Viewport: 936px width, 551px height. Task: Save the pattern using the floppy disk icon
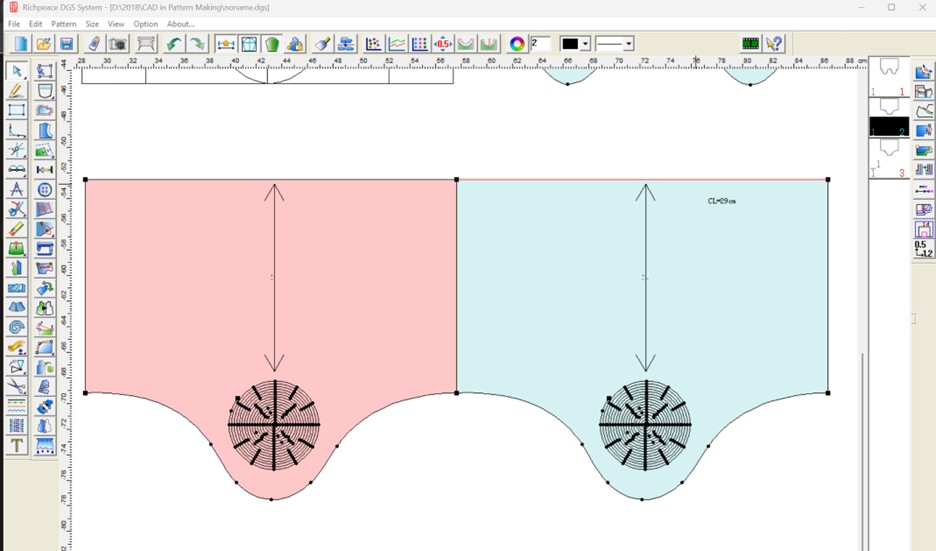(67, 44)
